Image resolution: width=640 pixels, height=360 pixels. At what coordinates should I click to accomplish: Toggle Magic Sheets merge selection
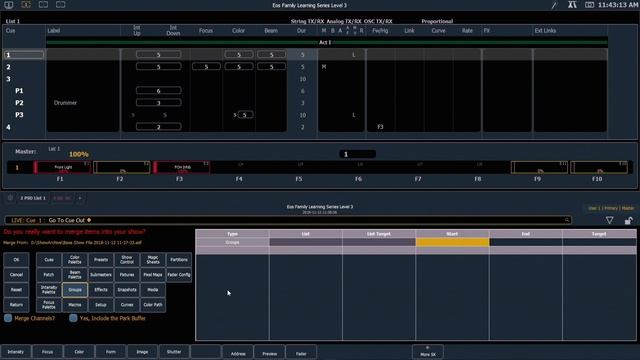153,260
